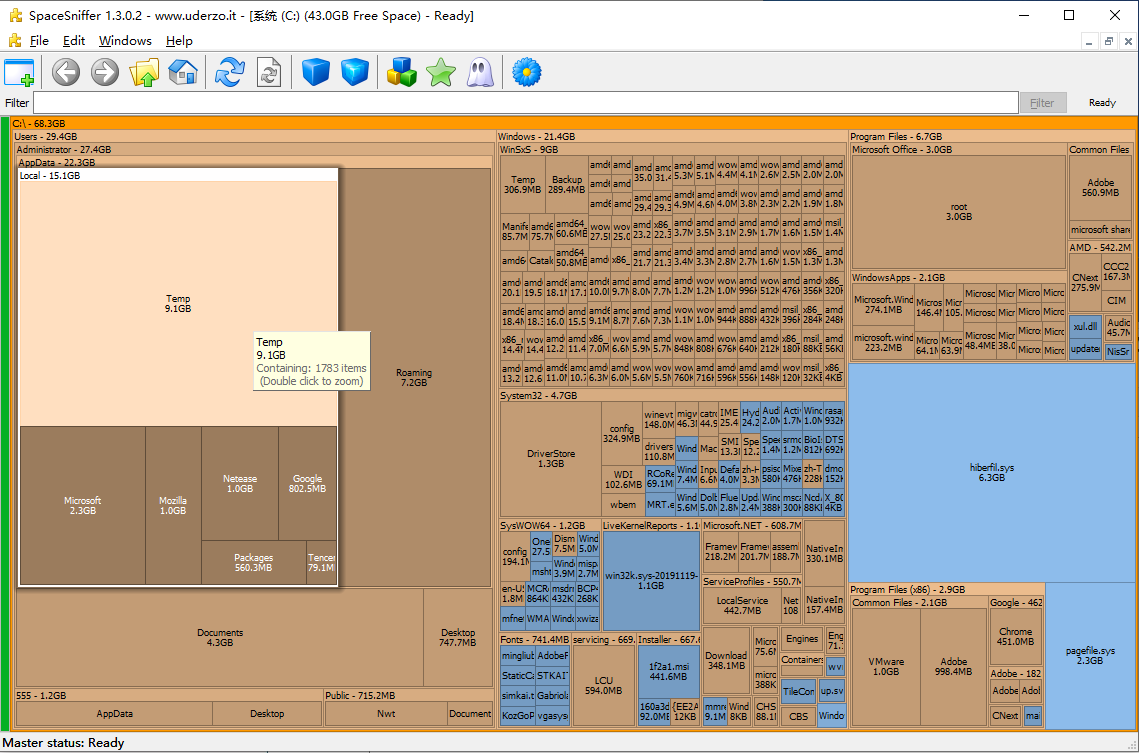Go to the Home view
This screenshot has height=753, width=1139.
pyautogui.click(x=183, y=72)
